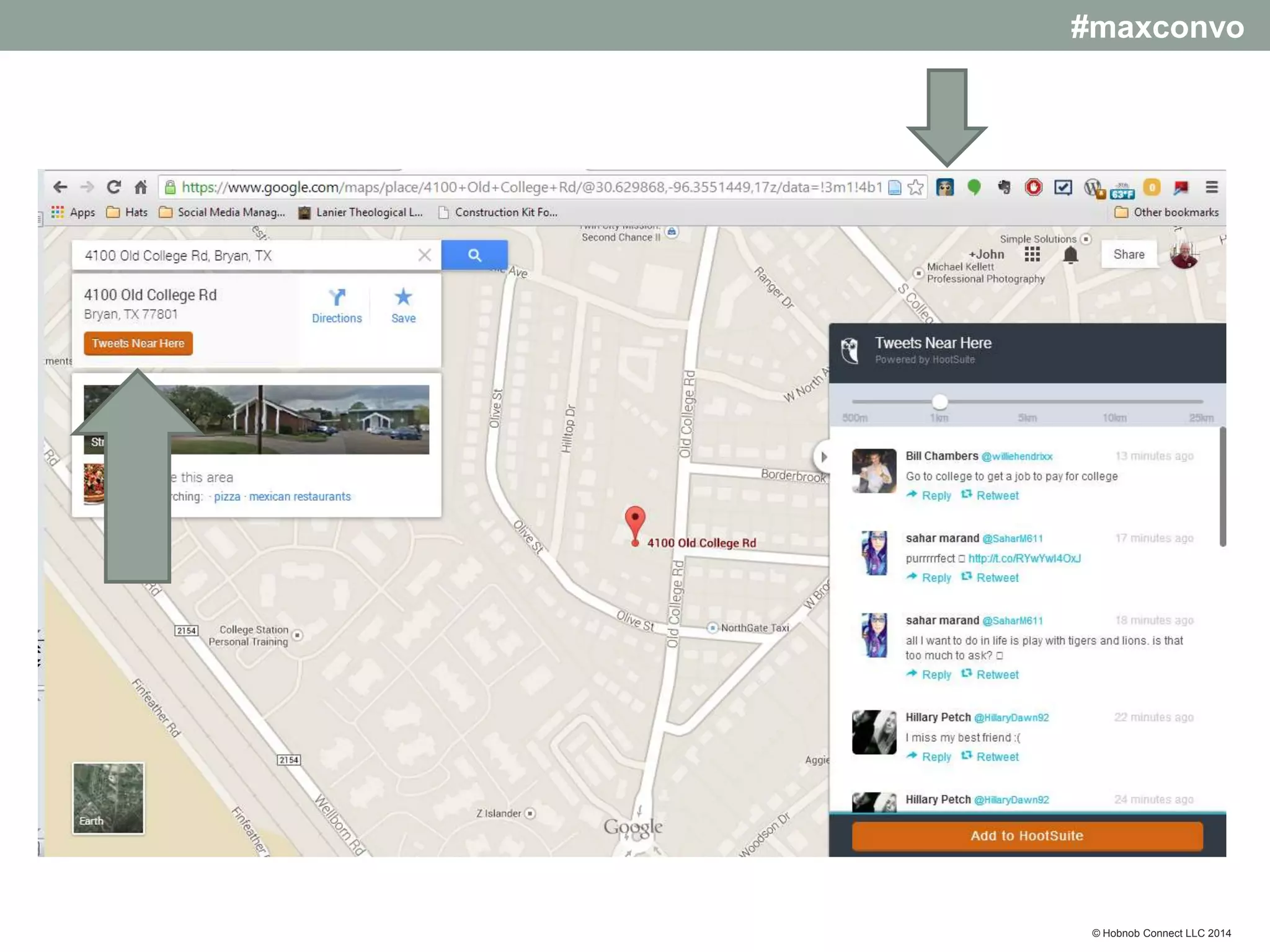Reply to sahar marand's purrrrrfect tweet
The image size is (1270, 952).
(x=929, y=578)
